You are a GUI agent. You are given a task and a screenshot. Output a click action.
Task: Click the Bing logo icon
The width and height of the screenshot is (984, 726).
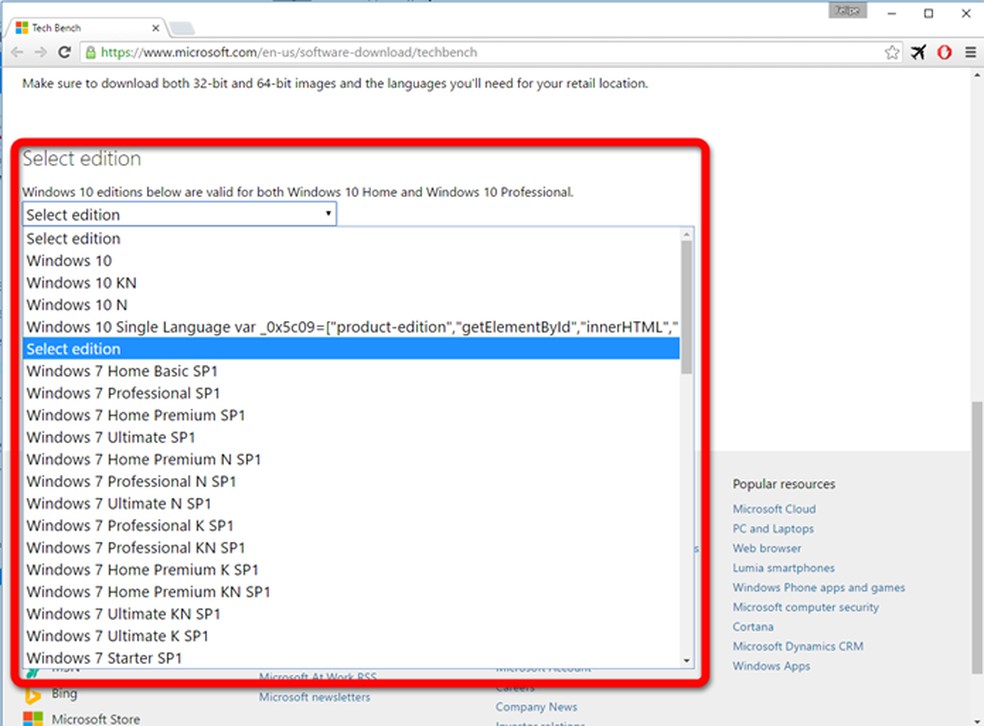point(33,695)
